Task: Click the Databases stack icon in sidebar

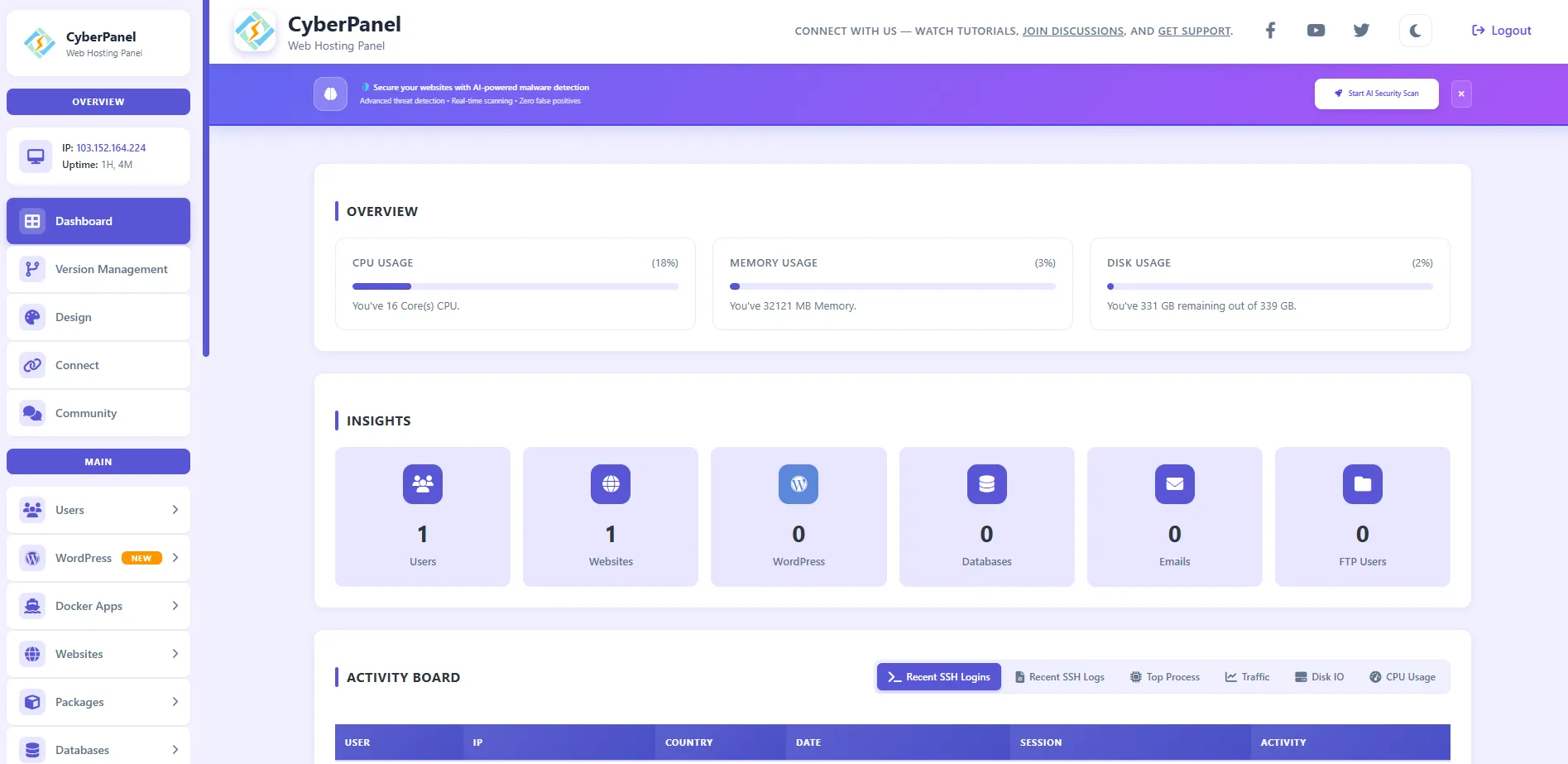Action: 32,750
